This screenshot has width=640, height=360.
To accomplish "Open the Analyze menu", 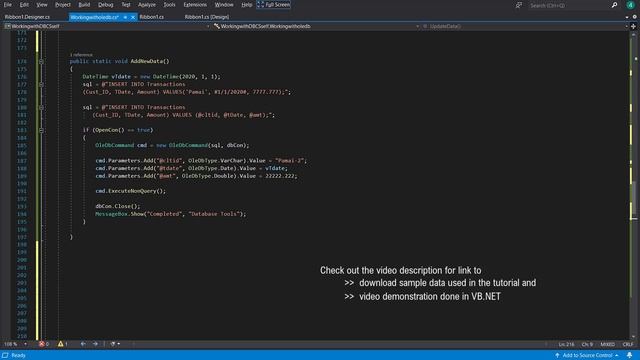I will pos(147,5).
